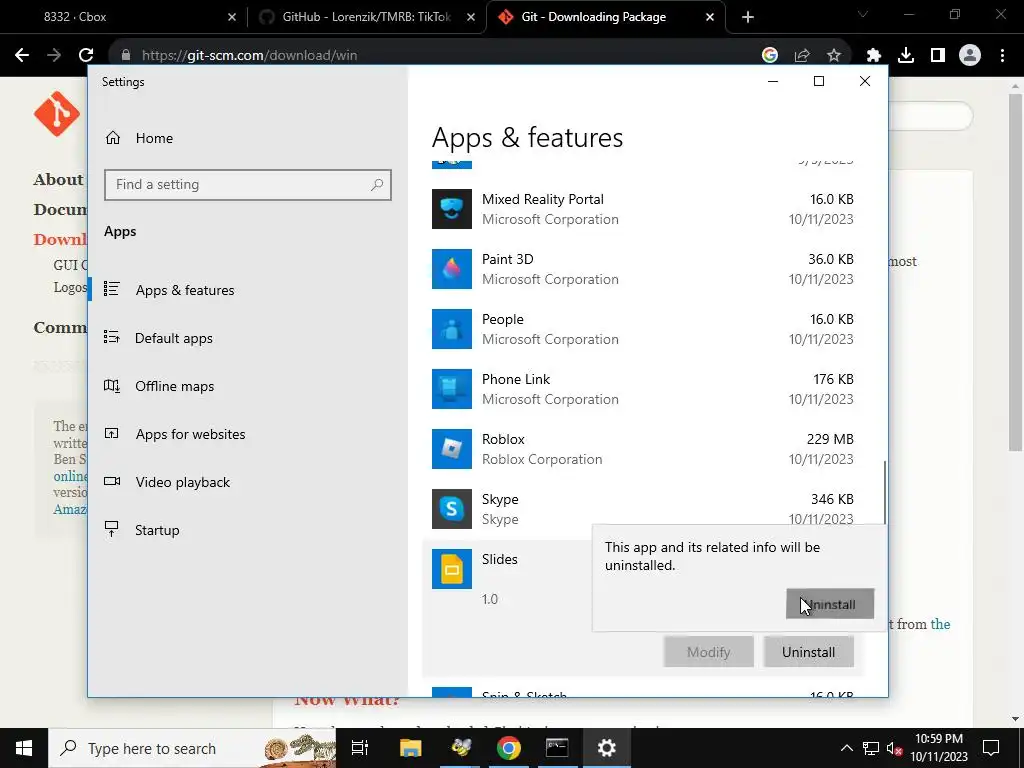Close the 8332 · Cbox tab
Image resolution: width=1024 pixels, height=768 pixels.
pos(232,17)
